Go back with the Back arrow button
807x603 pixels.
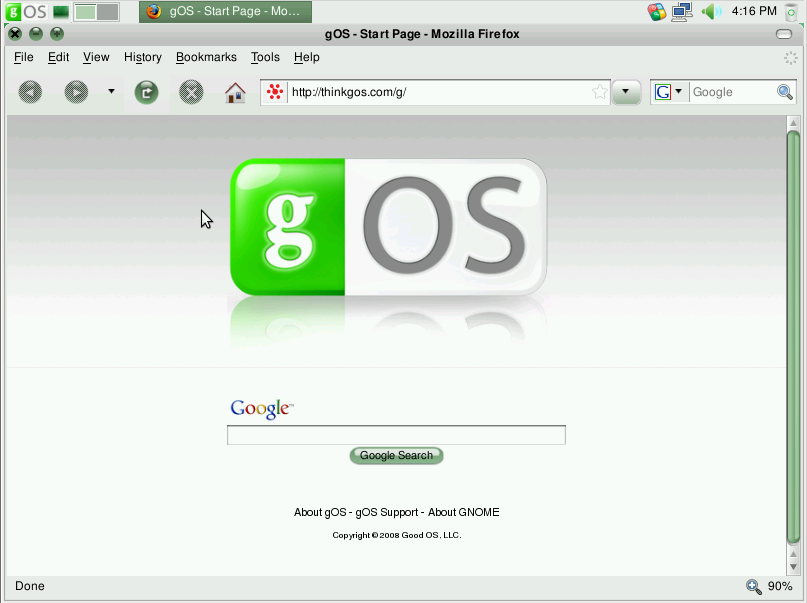(x=30, y=93)
